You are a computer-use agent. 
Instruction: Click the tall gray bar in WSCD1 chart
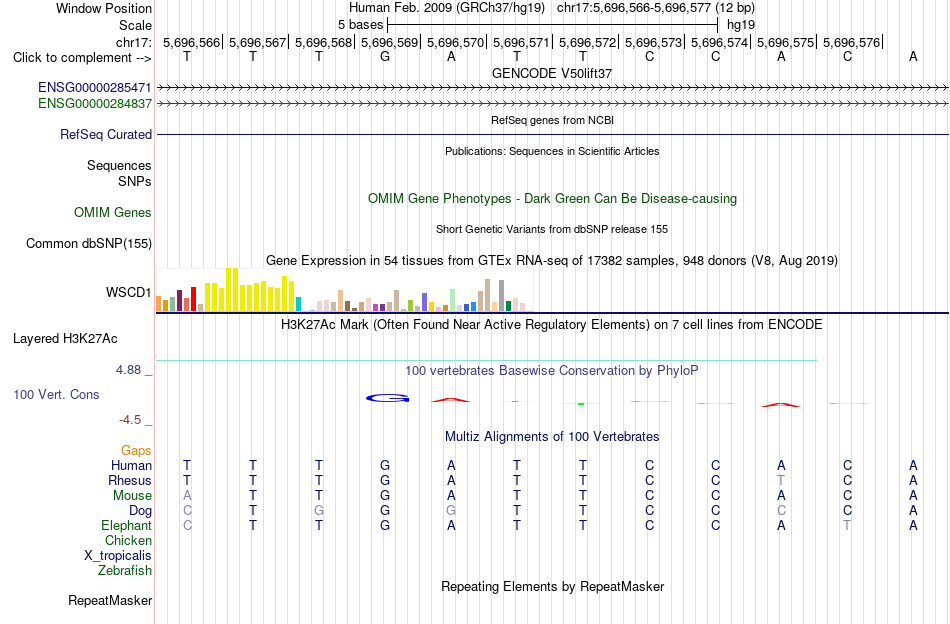pyautogui.click(x=501, y=296)
